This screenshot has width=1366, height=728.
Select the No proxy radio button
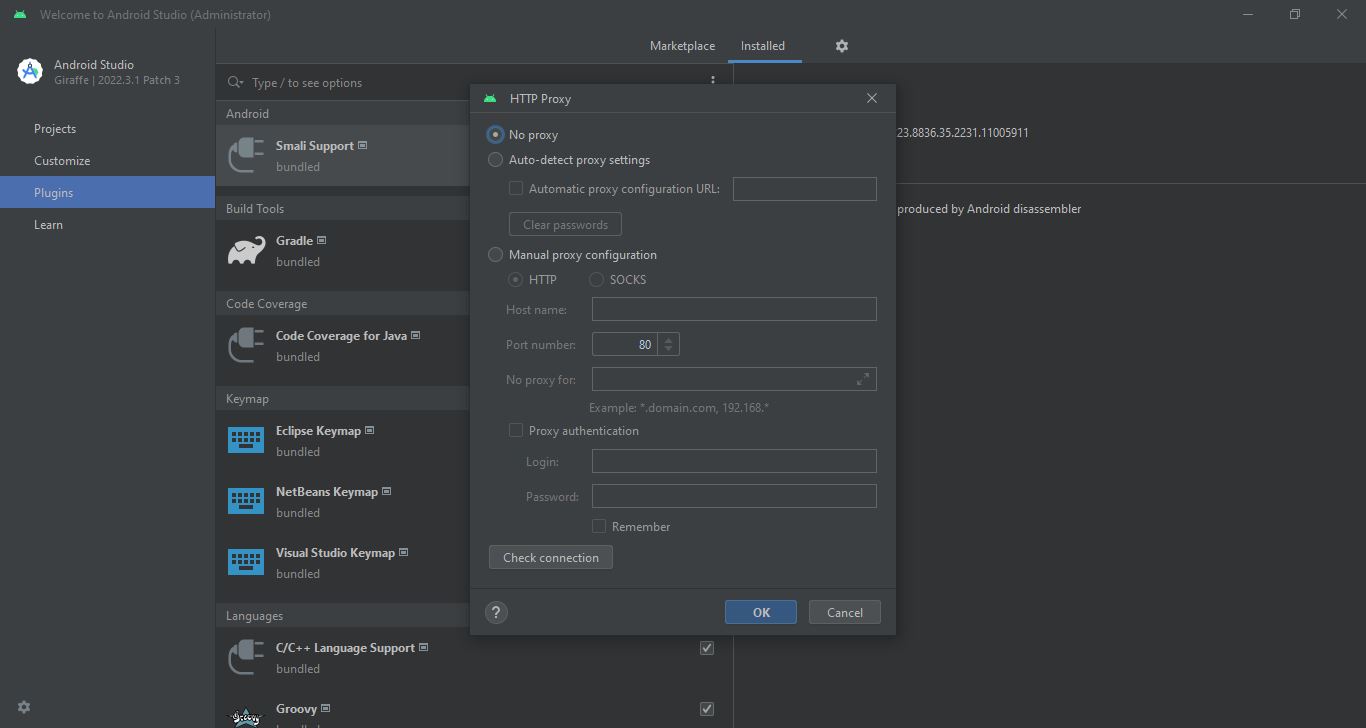[495, 134]
